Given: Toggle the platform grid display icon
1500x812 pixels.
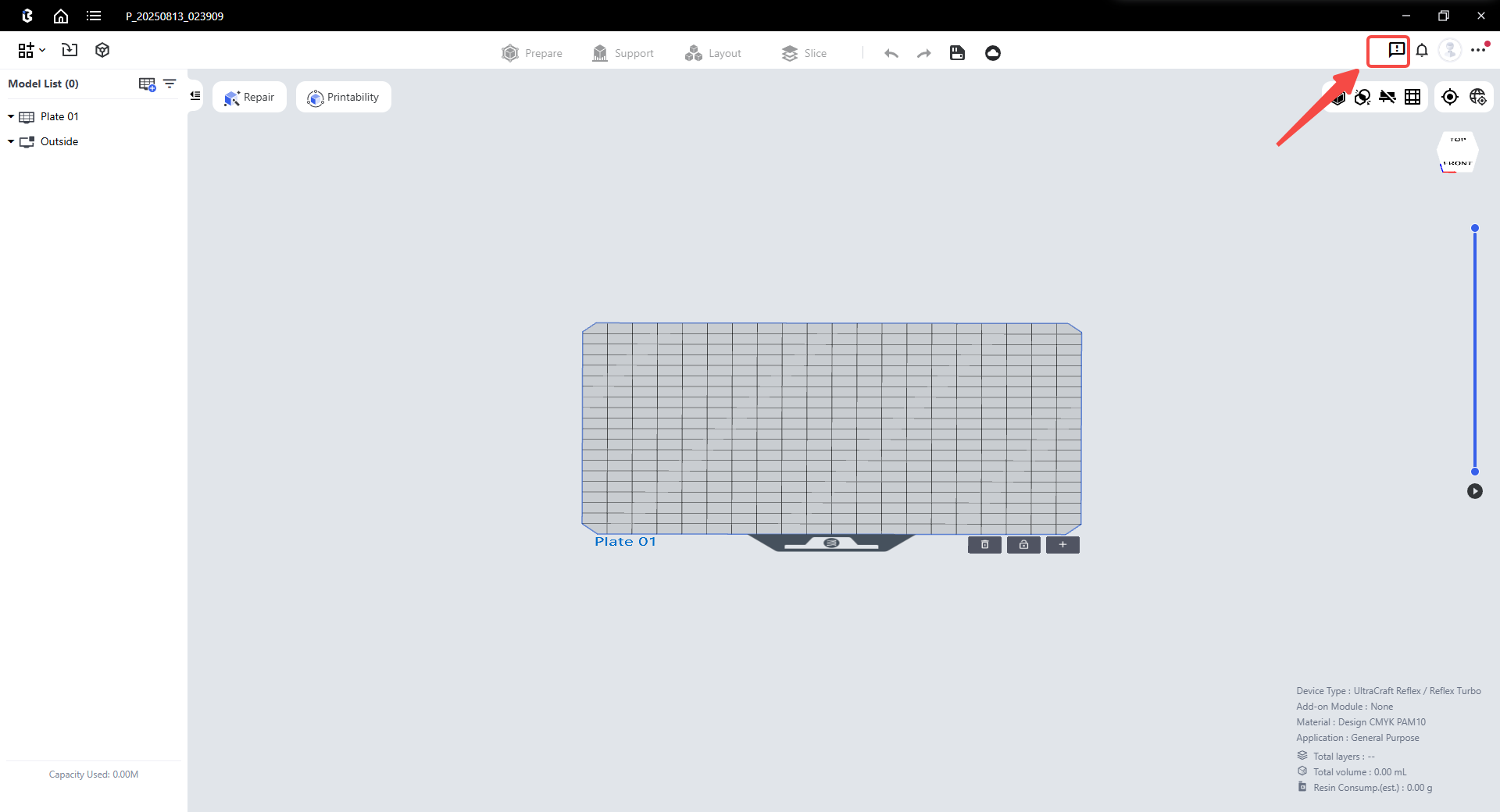Looking at the screenshot, I should (1412, 97).
